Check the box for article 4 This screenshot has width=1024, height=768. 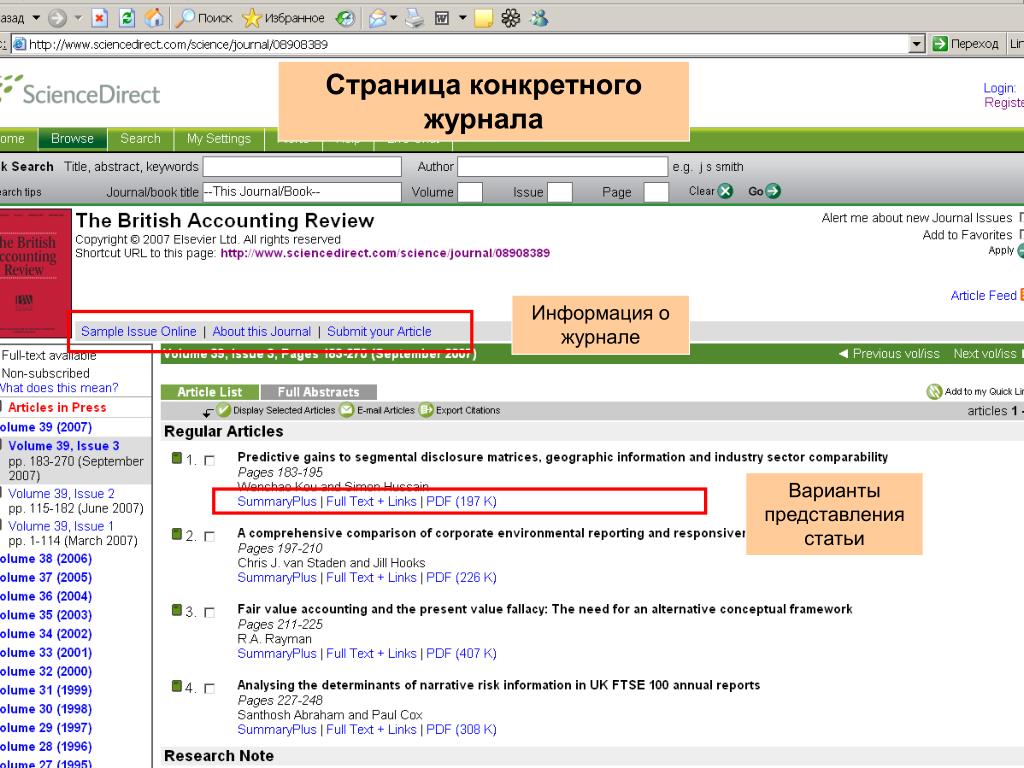pyautogui.click(x=210, y=688)
